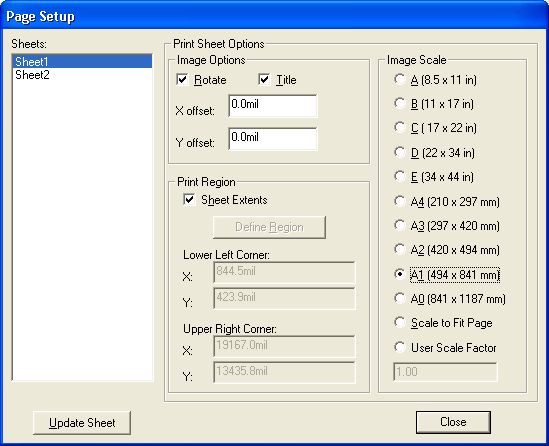
Task: Select Sheet1 in the Sheets list
Action: (x=82, y=62)
